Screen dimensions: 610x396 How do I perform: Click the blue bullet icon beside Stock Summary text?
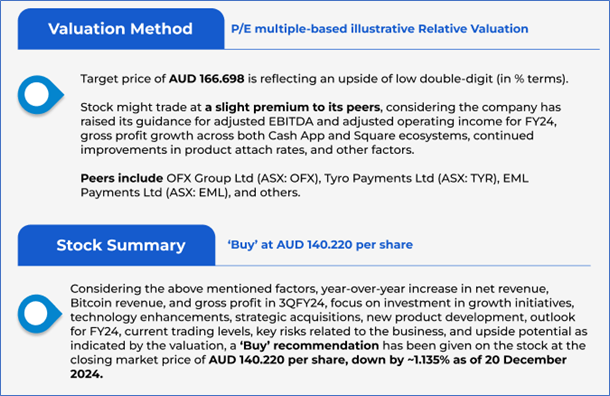click(x=40, y=314)
